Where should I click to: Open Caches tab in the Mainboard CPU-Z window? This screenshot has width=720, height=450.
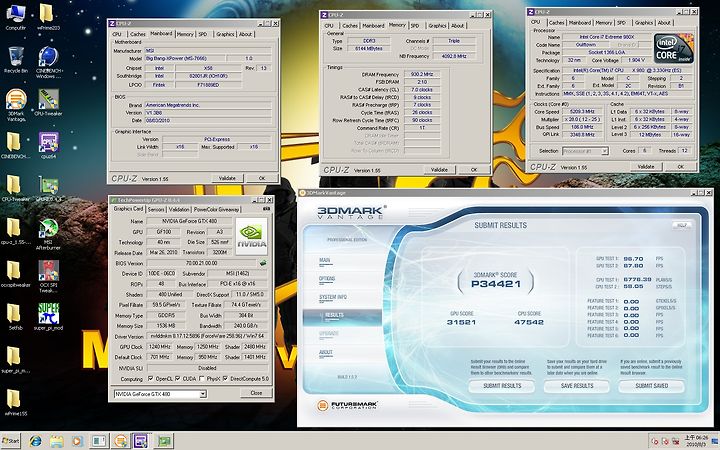(x=137, y=34)
